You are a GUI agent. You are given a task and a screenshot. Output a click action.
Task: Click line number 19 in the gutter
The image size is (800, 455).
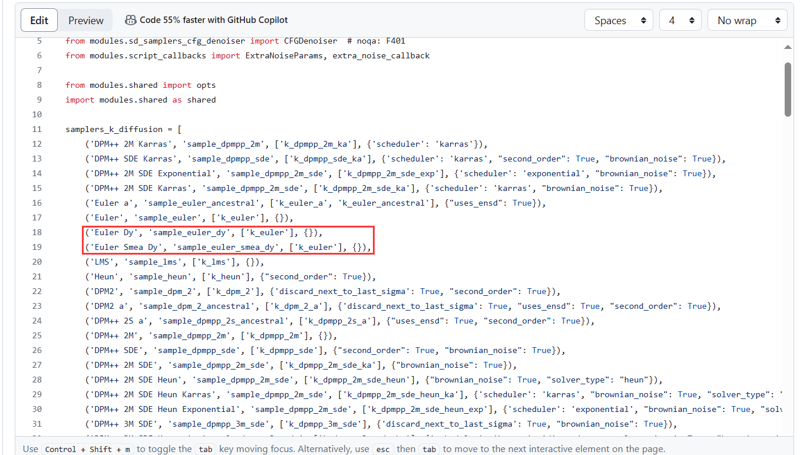[37, 247]
